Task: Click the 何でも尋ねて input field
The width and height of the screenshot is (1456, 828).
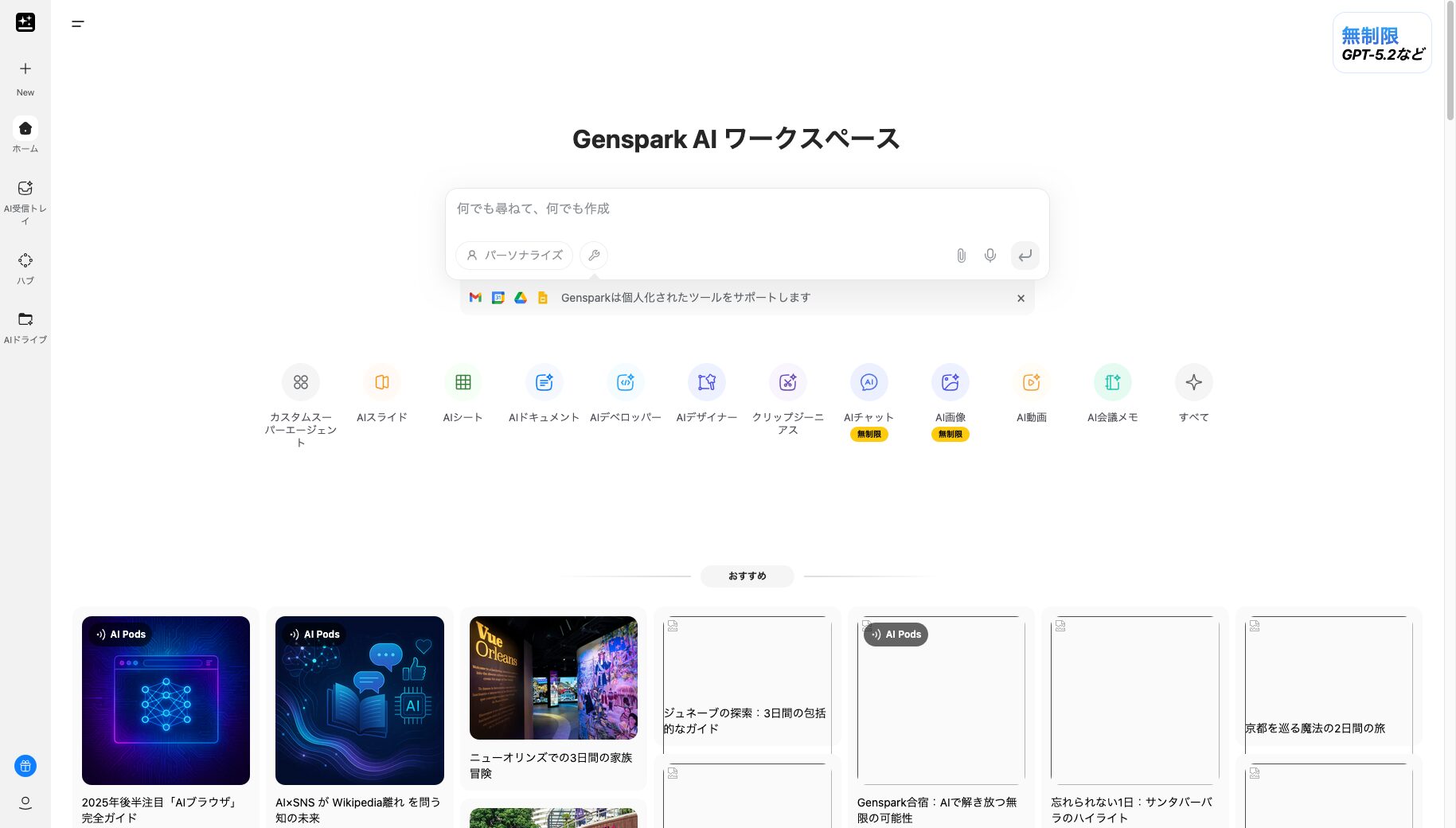Action: pyautogui.click(x=716, y=209)
